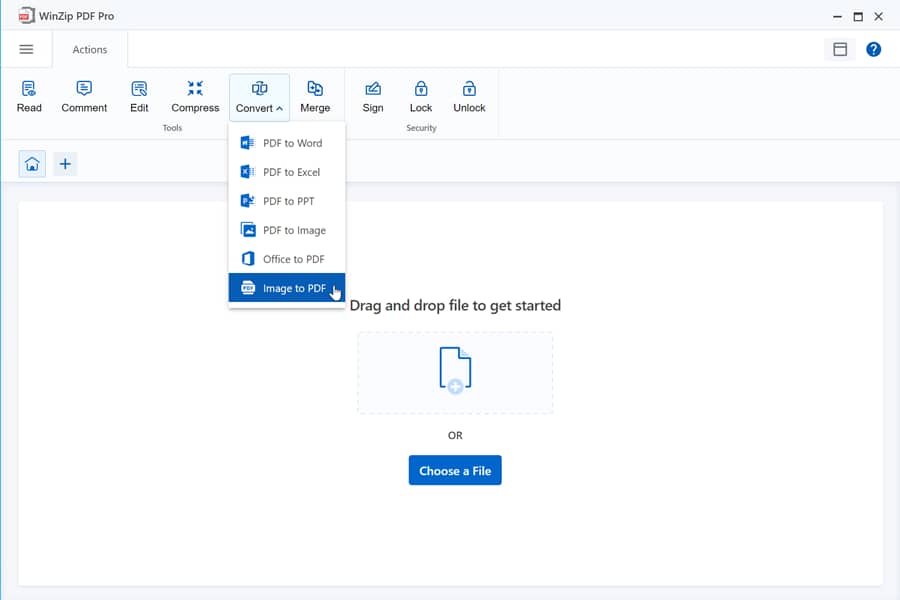Go to the Home tab icon
This screenshot has height=600, width=900.
pyautogui.click(x=32, y=164)
